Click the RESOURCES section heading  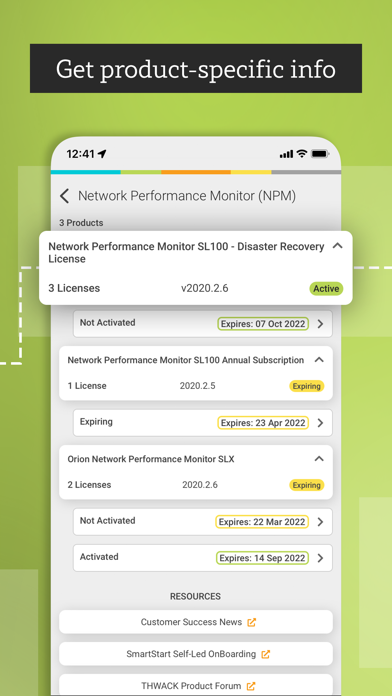[x=195, y=596]
